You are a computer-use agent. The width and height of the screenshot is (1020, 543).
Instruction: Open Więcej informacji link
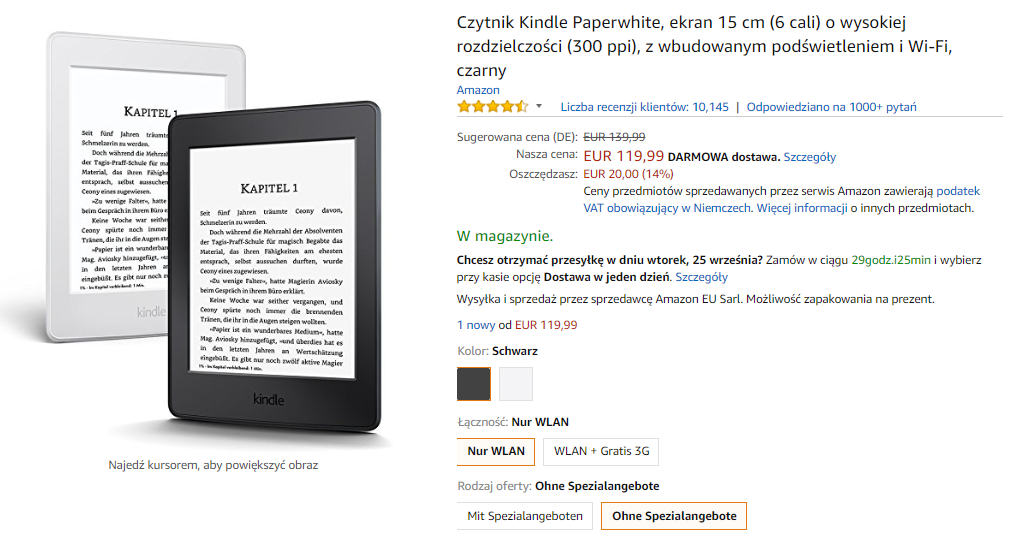(802, 208)
